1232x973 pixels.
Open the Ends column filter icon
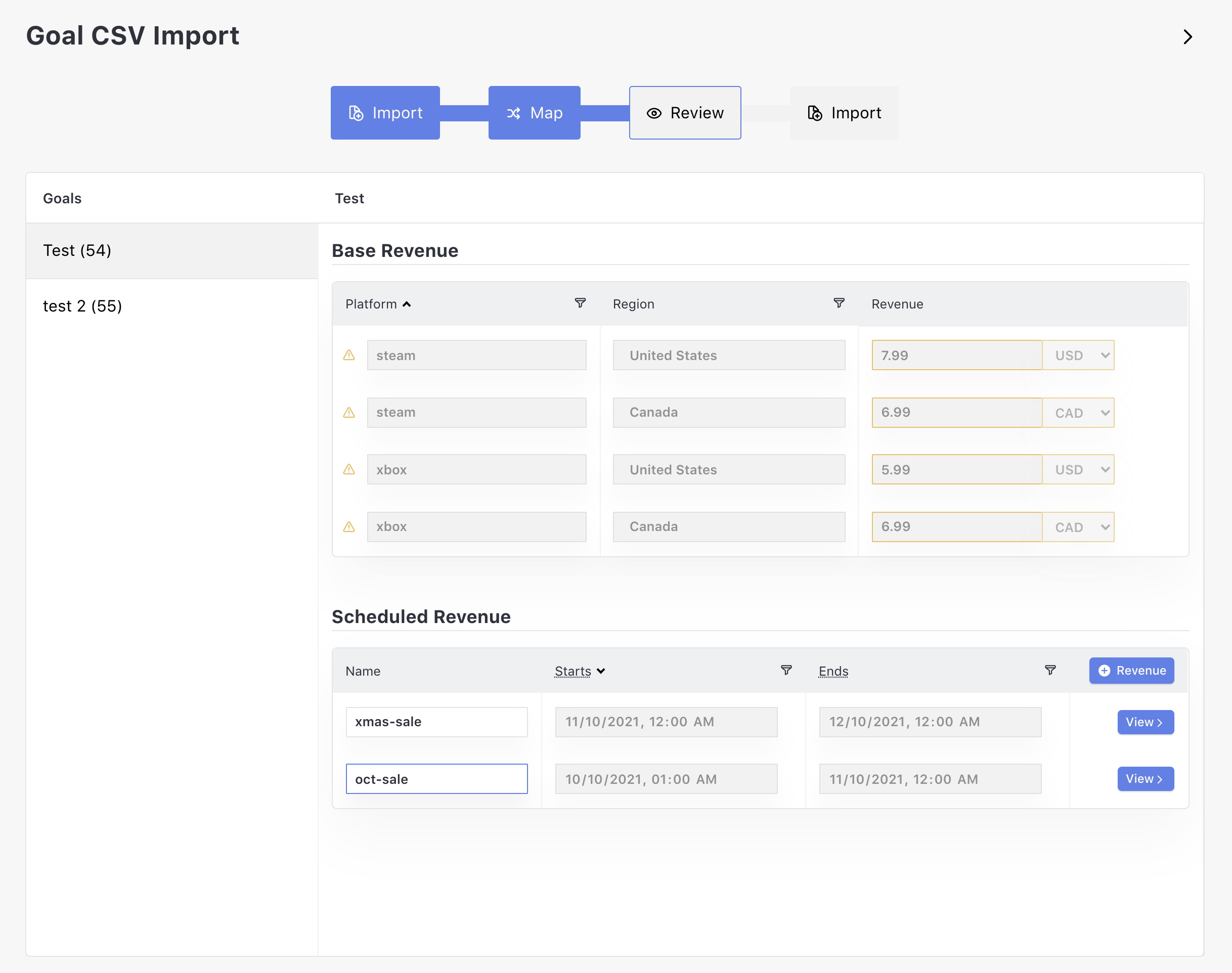1050,670
